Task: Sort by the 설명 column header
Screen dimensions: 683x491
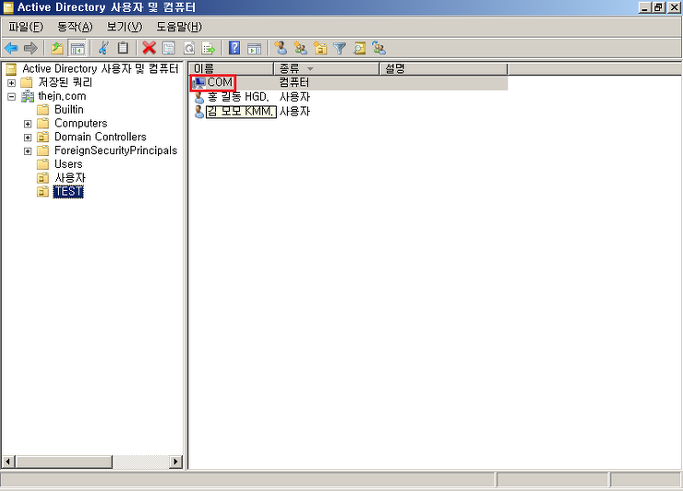Action: coord(444,69)
